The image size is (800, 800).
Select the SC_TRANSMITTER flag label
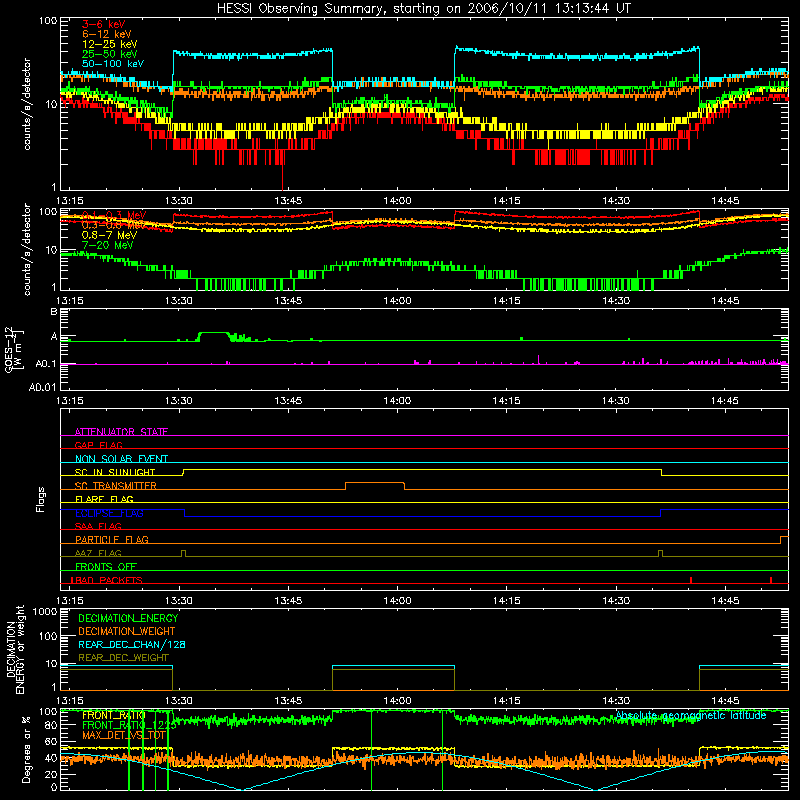pyautogui.click(x=115, y=486)
